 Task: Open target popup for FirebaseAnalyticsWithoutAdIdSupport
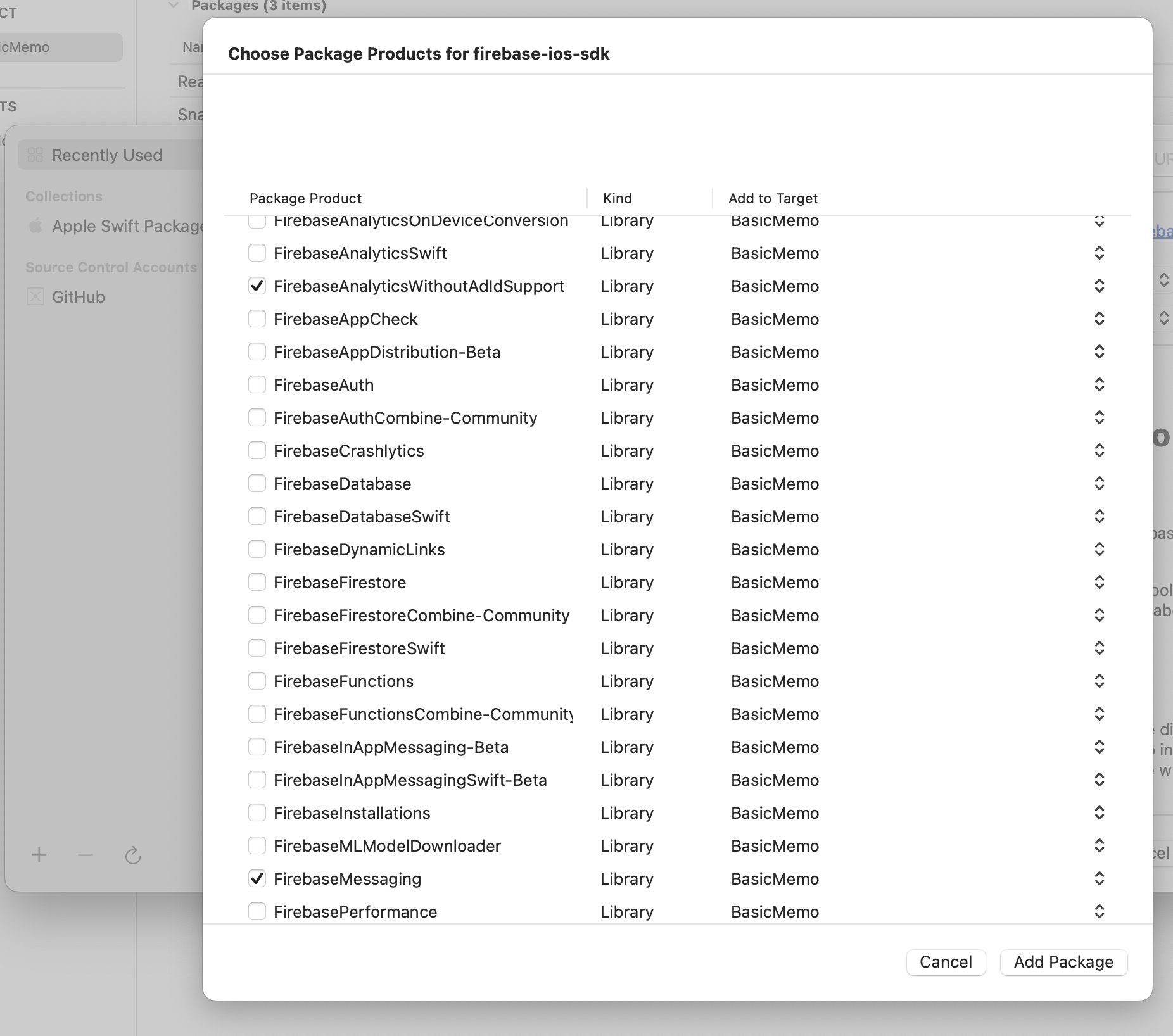tap(1100, 286)
